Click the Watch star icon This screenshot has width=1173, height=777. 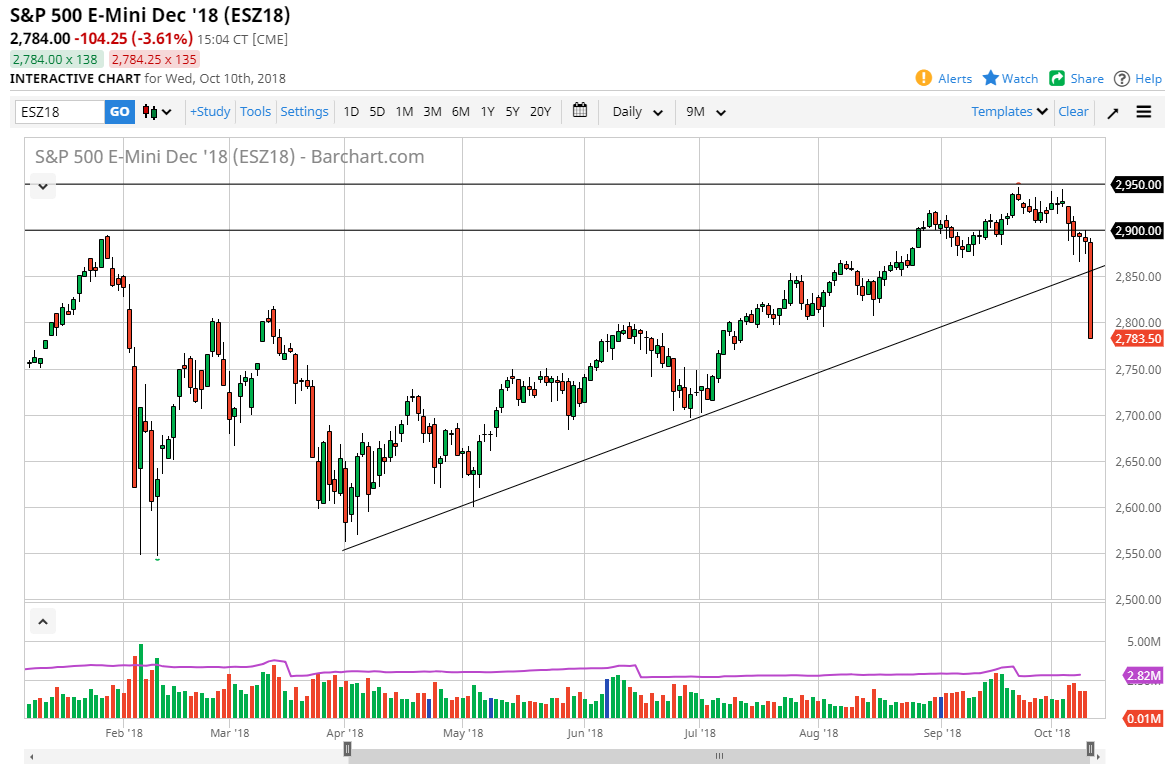click(991, 78)
